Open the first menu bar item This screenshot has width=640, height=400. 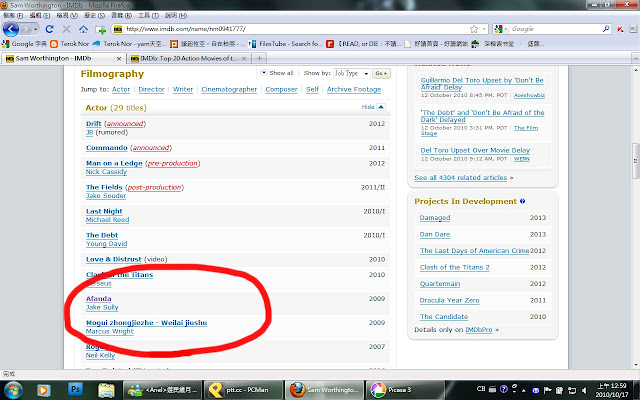pos(13,16)
